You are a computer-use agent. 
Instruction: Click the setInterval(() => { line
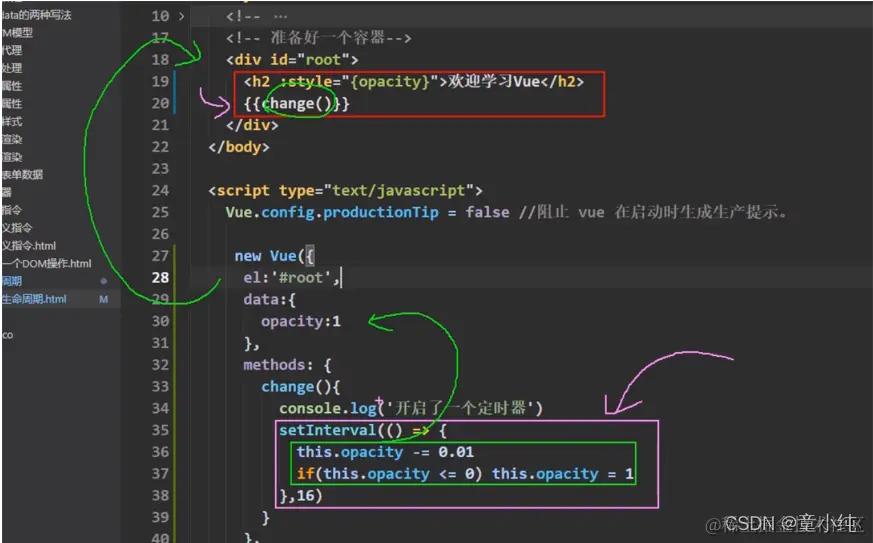(x=362, y=430)
